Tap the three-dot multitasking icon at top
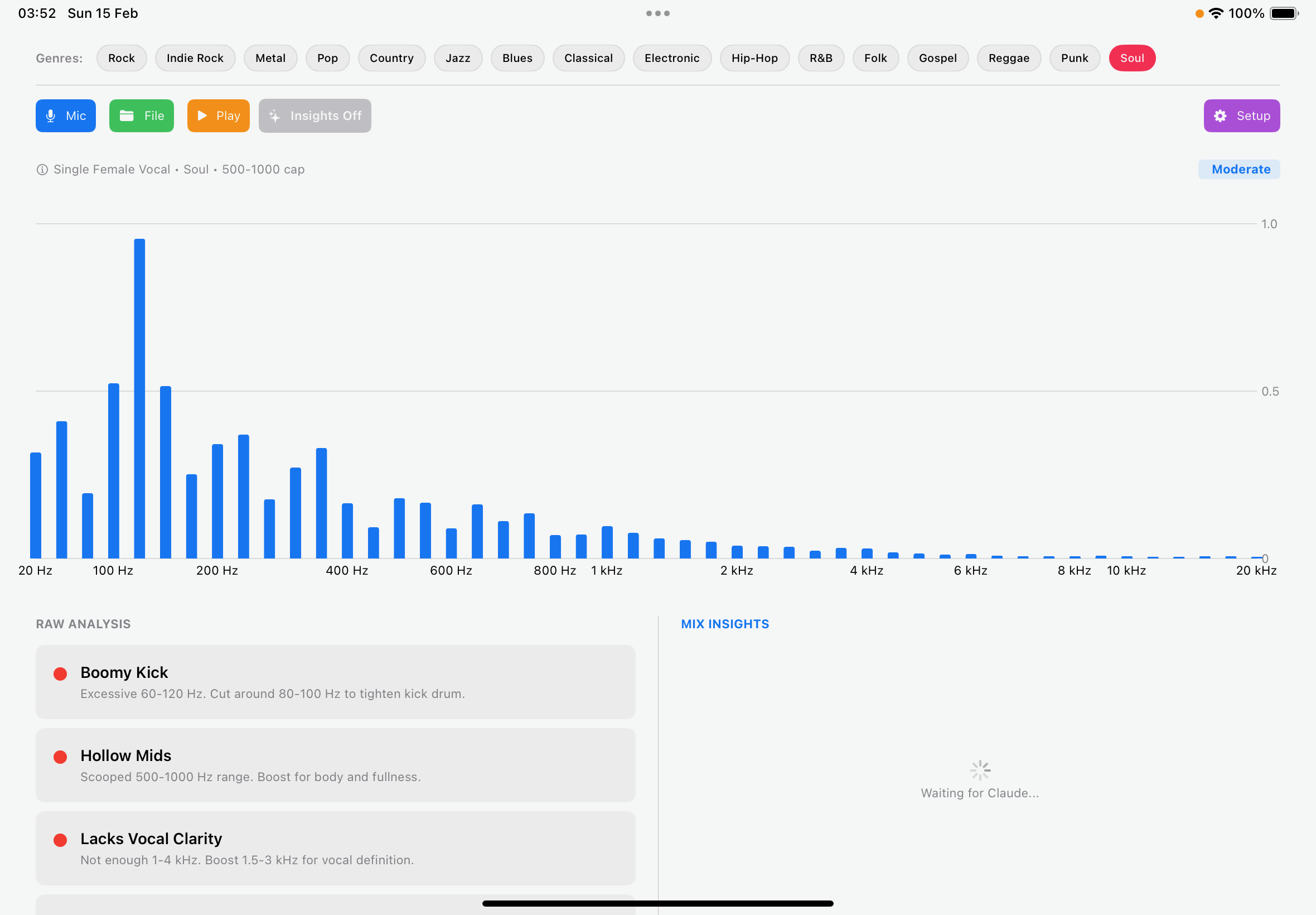This screenshot has height=915, width=1316. click(657, 13)
